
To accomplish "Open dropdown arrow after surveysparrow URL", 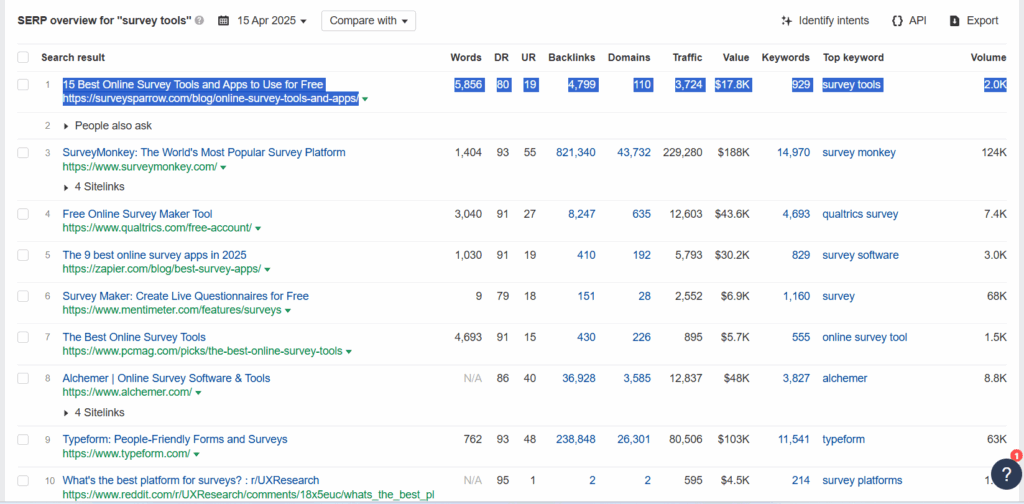I will click(365, 99).
